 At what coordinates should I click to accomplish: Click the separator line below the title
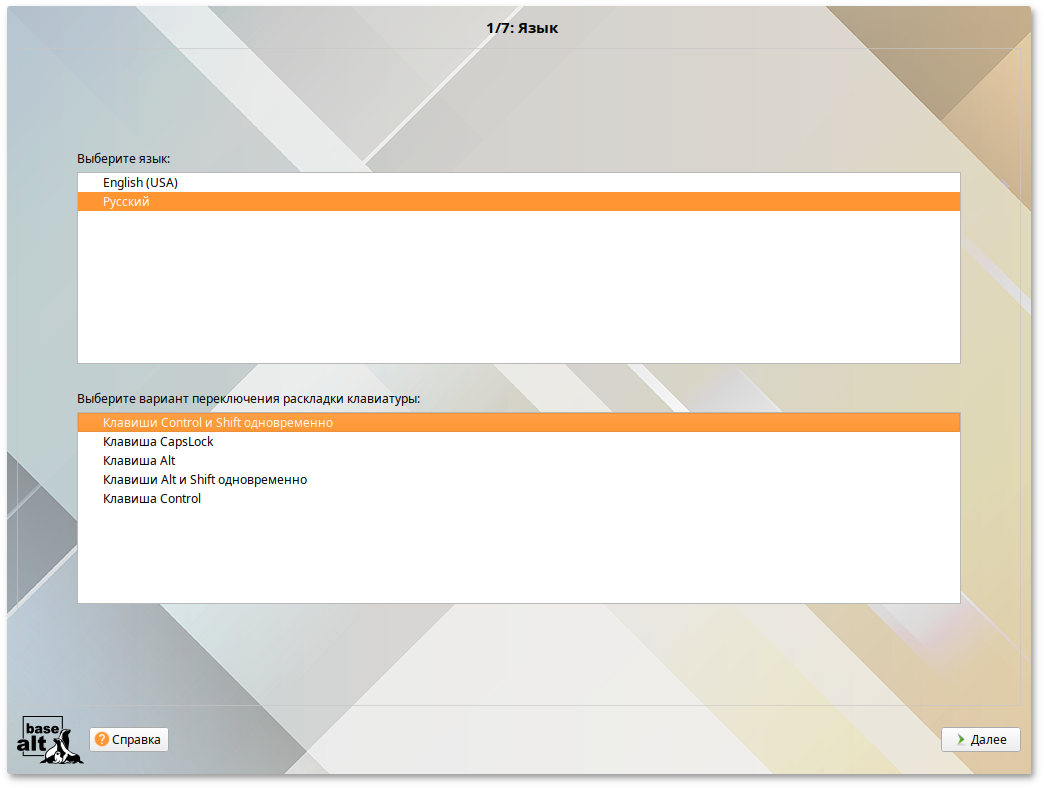[x=522, y=48]
